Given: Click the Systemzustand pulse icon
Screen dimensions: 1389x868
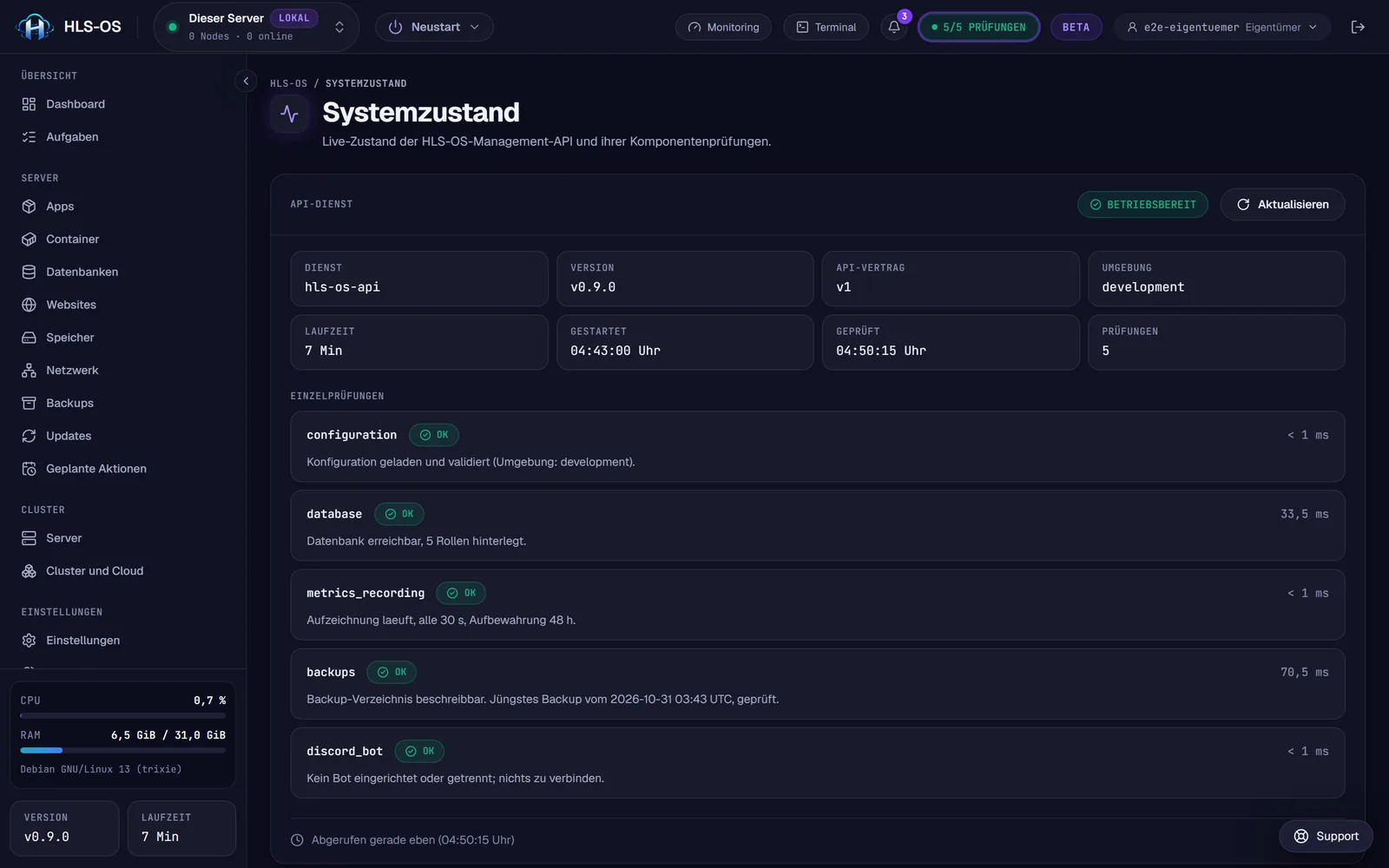Looking at the screenshot, I should click(290, 115).
